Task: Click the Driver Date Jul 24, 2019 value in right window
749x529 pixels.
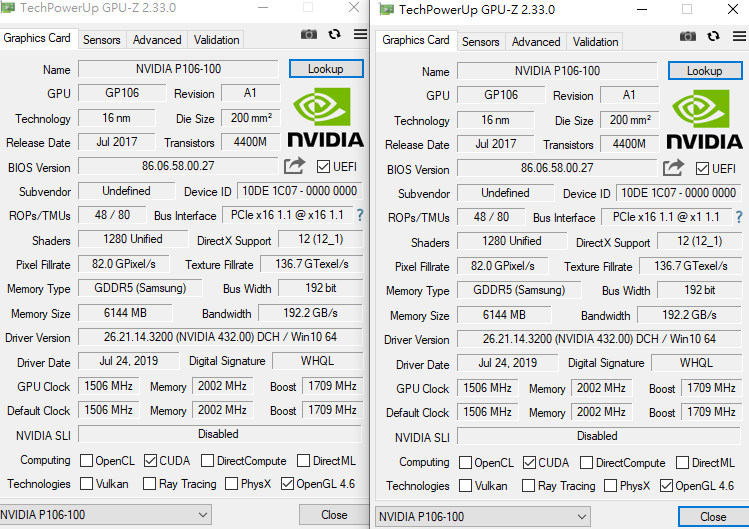Action: coord(507,363)
